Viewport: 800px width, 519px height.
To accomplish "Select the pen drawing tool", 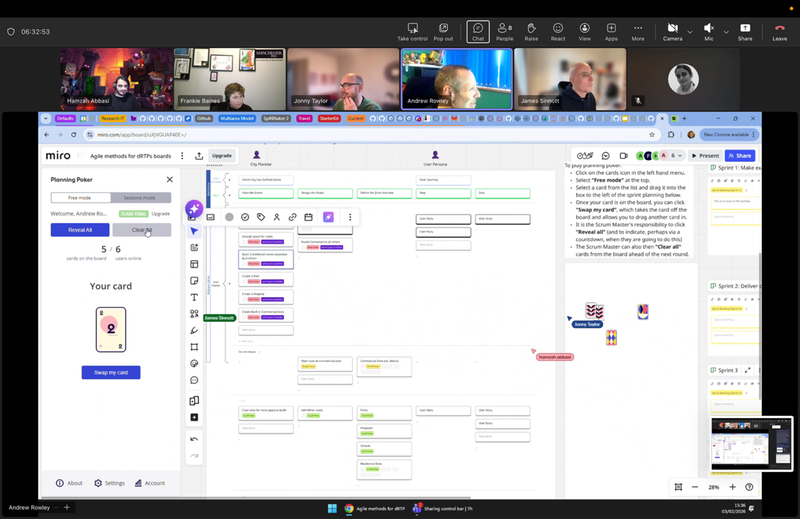I will pyautogui.click(x=194, y=330).
